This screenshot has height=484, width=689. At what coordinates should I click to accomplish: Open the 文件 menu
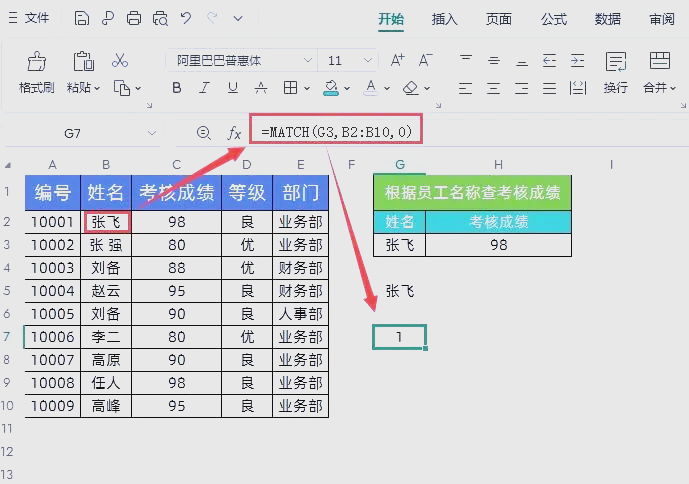29,18
